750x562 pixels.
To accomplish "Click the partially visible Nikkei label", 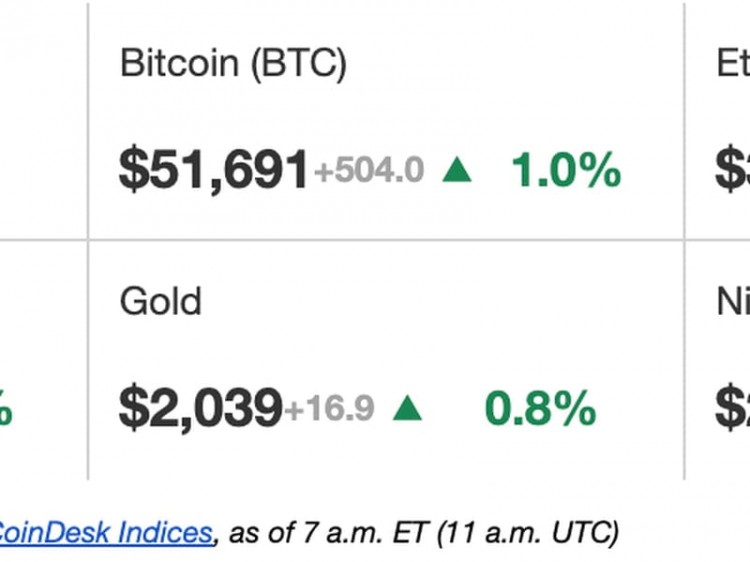I will [733, 301].
